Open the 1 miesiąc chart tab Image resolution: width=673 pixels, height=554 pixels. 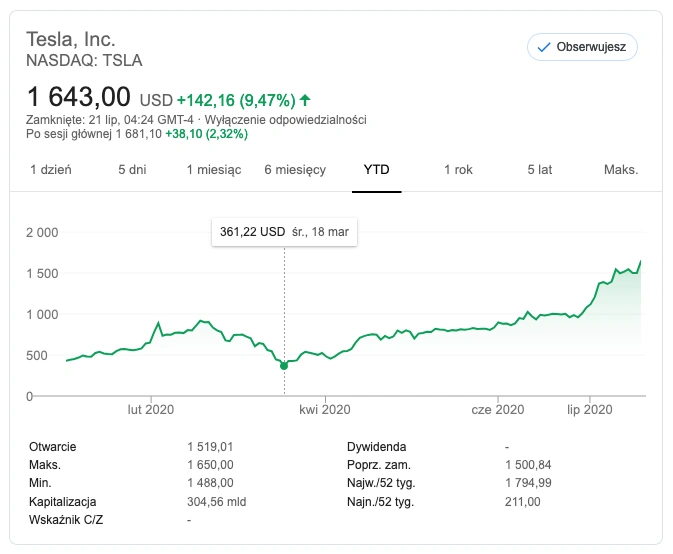[214, 170]
